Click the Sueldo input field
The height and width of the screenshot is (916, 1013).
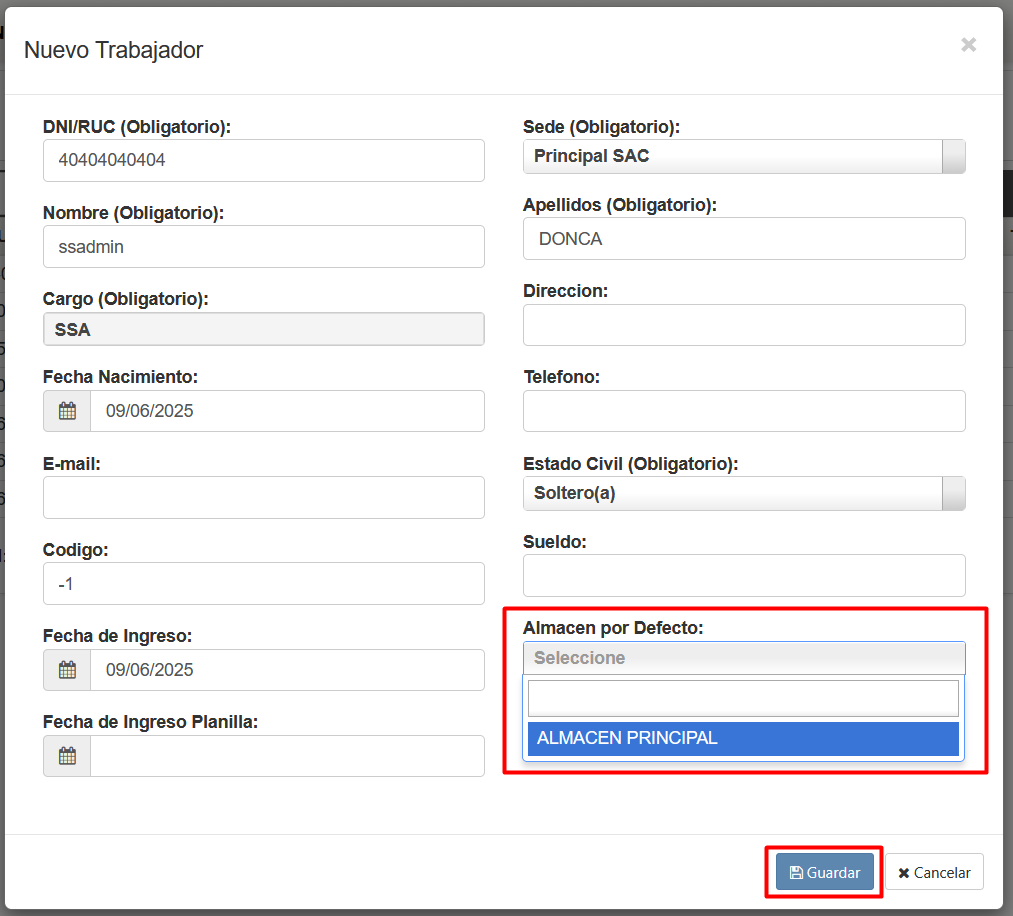744,576
